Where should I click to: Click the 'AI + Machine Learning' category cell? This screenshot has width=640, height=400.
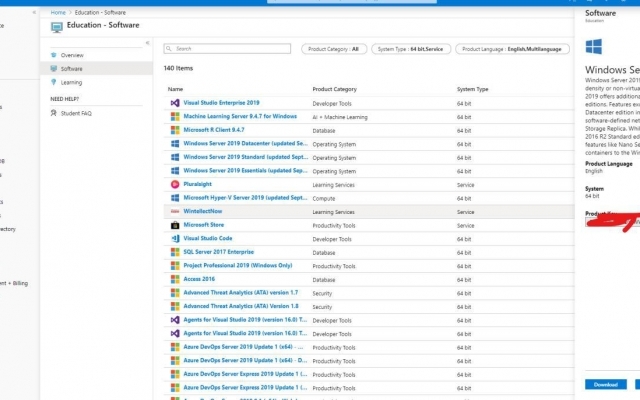coord(340,117)
